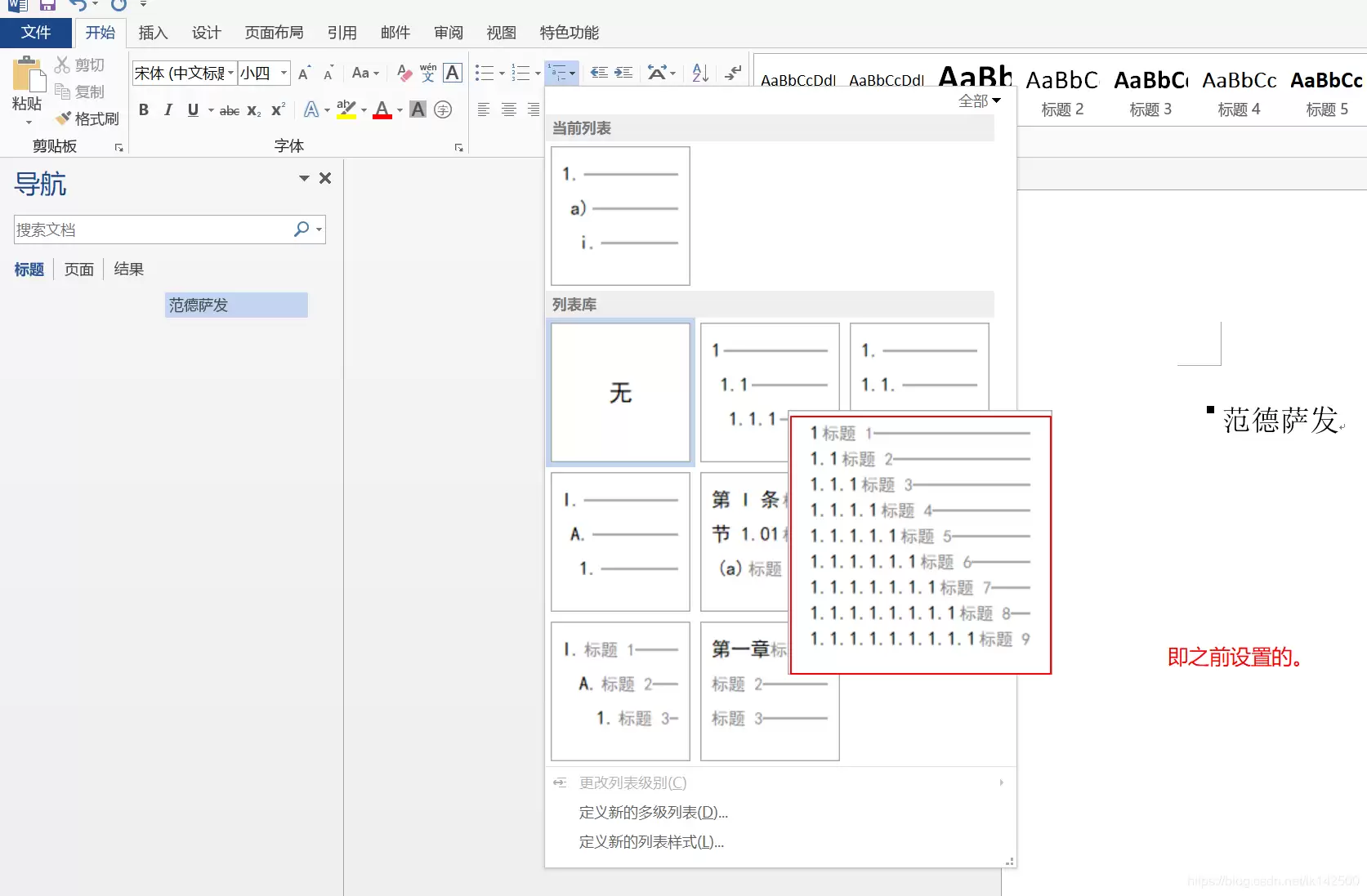Click the phonetic guide wén icon
1367x896 pixels.
(x=427, y=73)
